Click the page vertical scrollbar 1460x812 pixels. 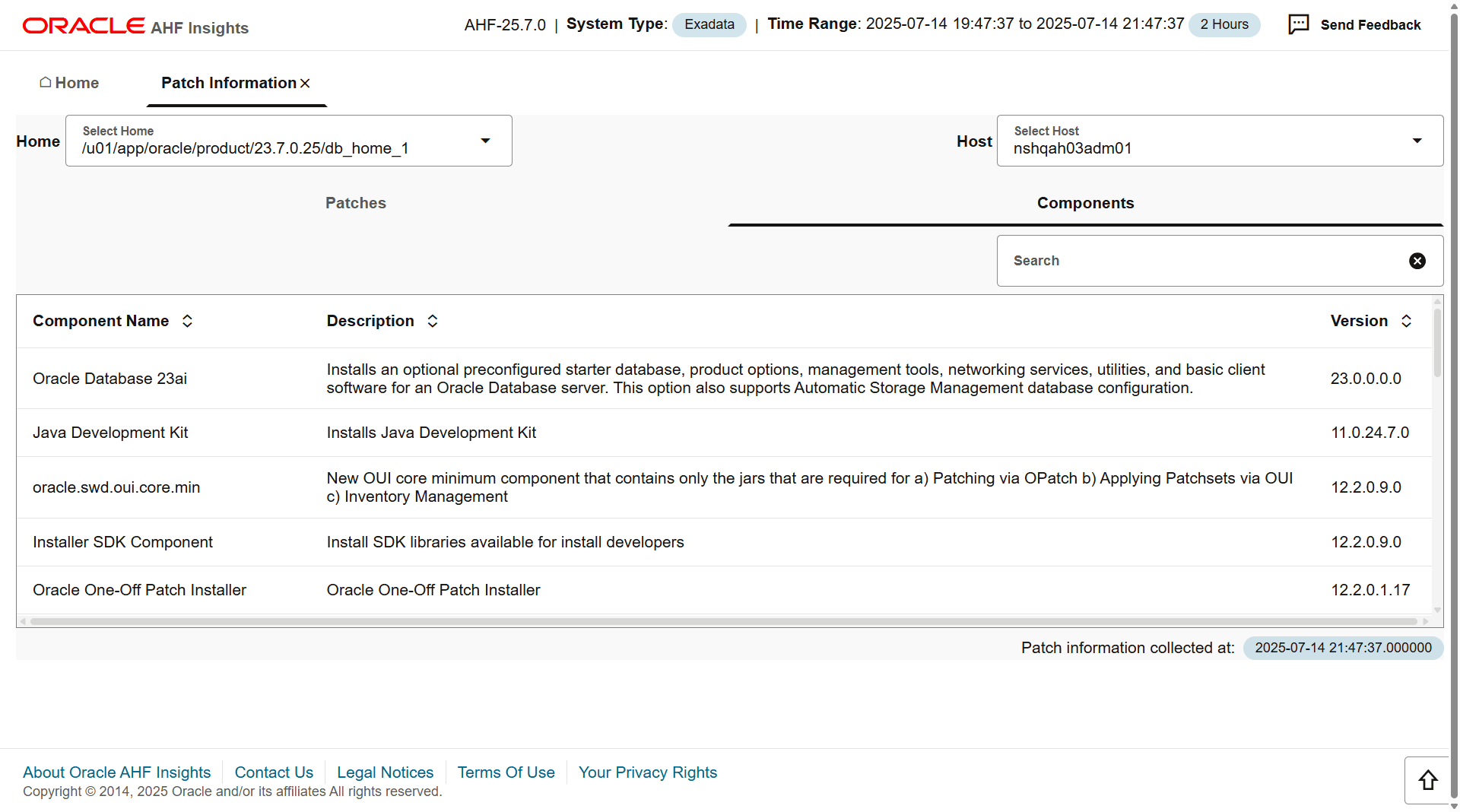coord(1454,406)
